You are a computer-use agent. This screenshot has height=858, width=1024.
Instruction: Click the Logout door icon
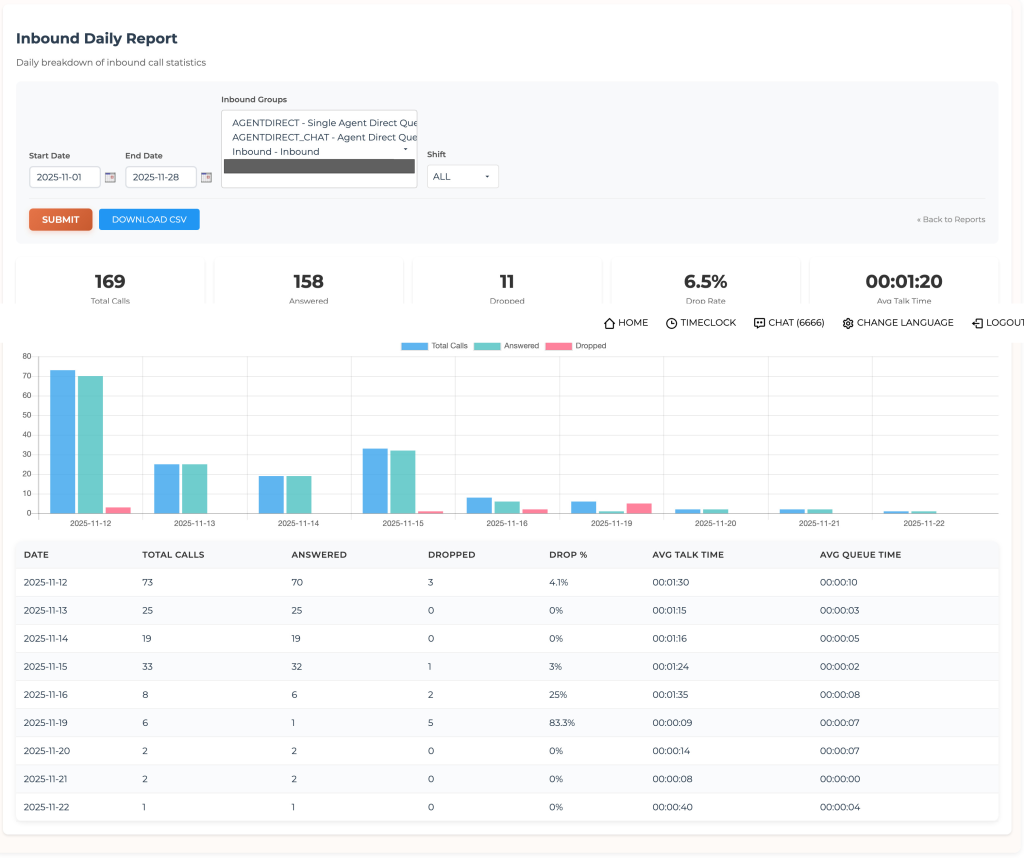pyautogui.click(x=977, y=323)
